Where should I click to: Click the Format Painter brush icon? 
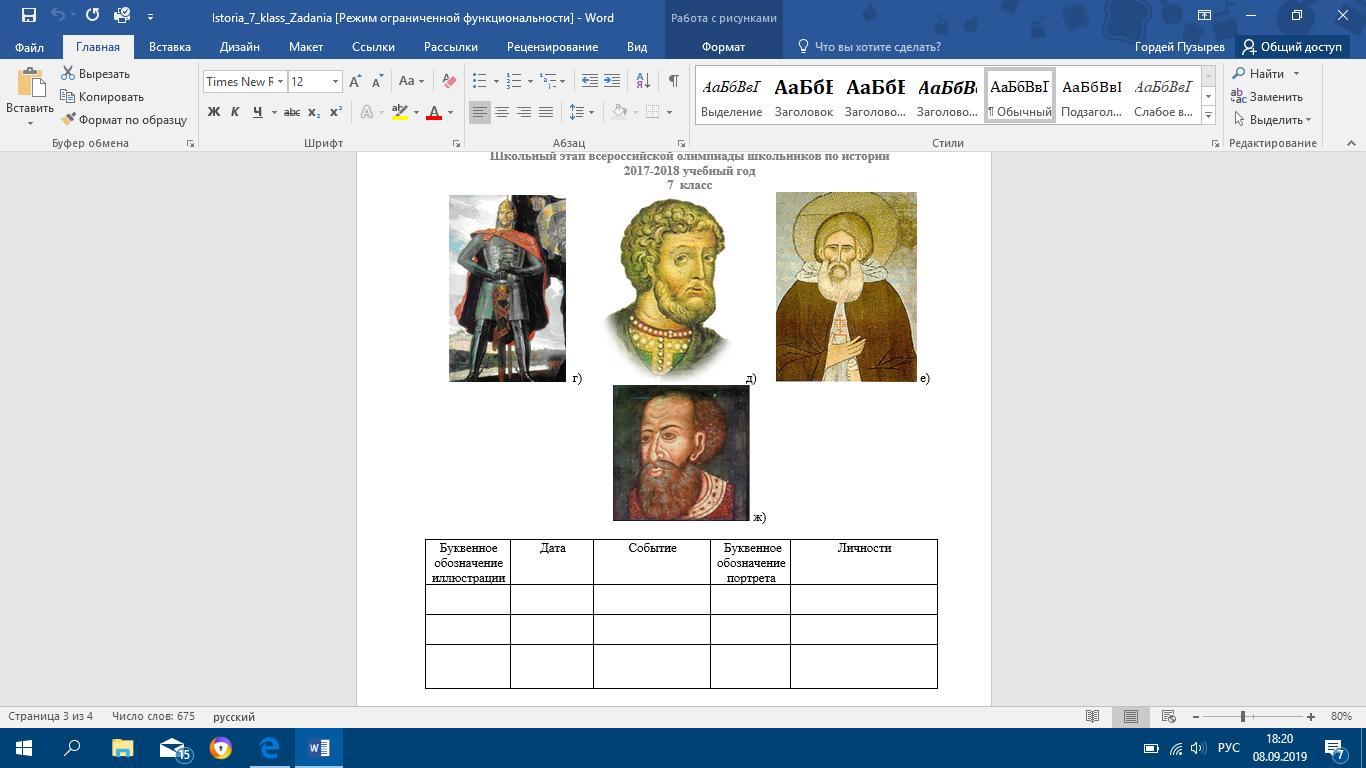click(x=69, y=120)
